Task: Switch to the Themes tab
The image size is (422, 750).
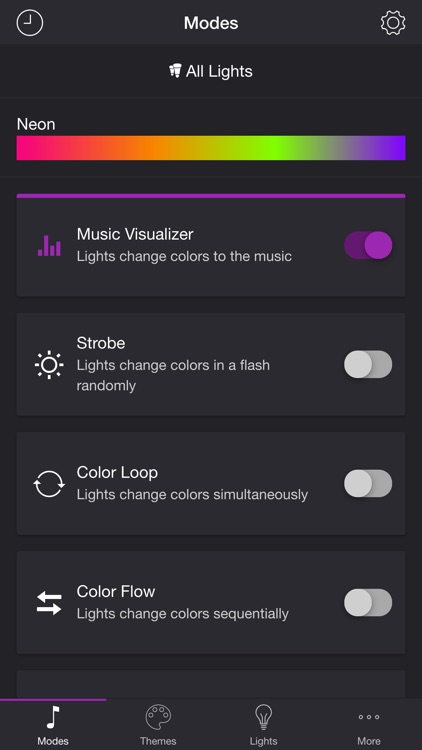Action: 158,725
